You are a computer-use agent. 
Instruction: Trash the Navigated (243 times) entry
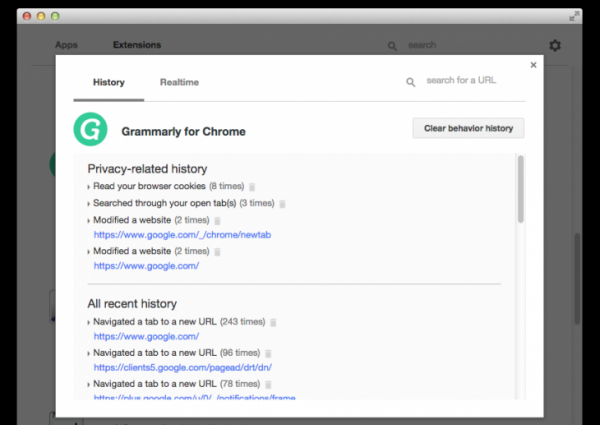point(273,322)
